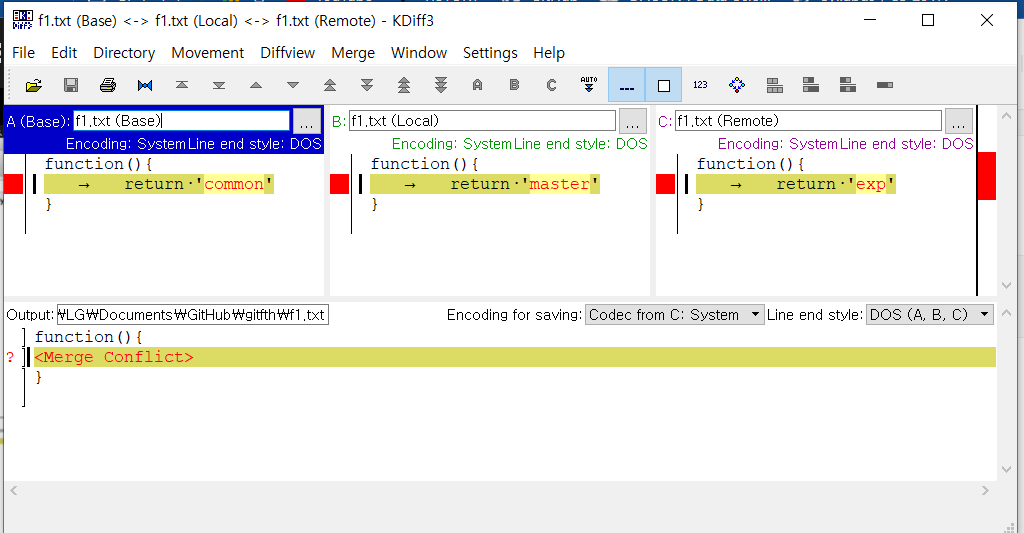The image size is (1024, 533).
Task: Toggle the first window layout icon after the arrows icon
Action: coord(775,85)
